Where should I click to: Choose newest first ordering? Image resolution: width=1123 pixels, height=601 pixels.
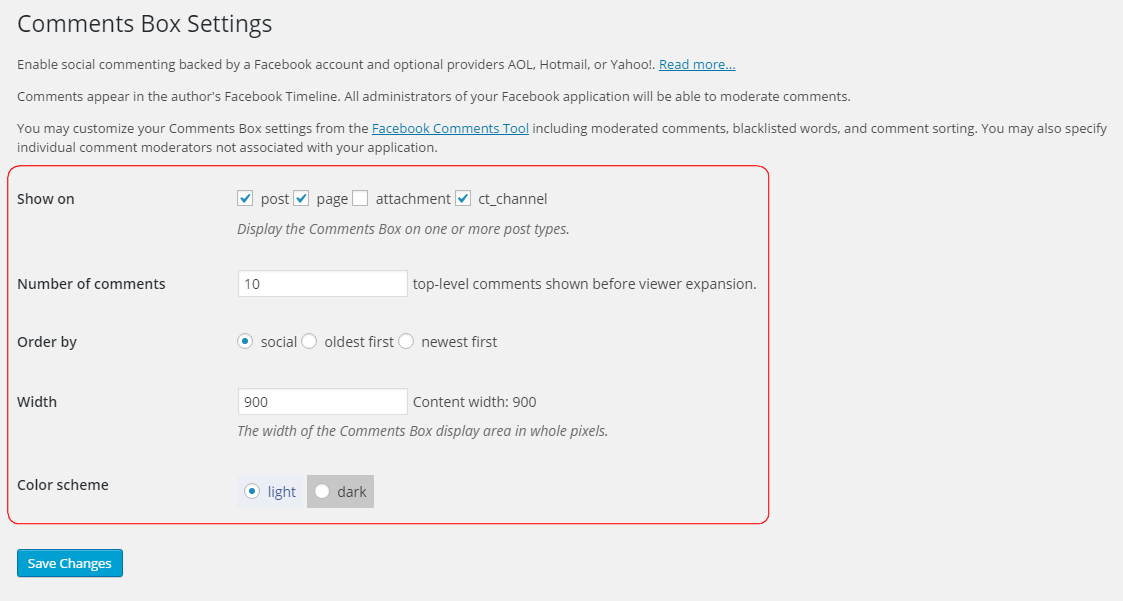click(406, 342)
